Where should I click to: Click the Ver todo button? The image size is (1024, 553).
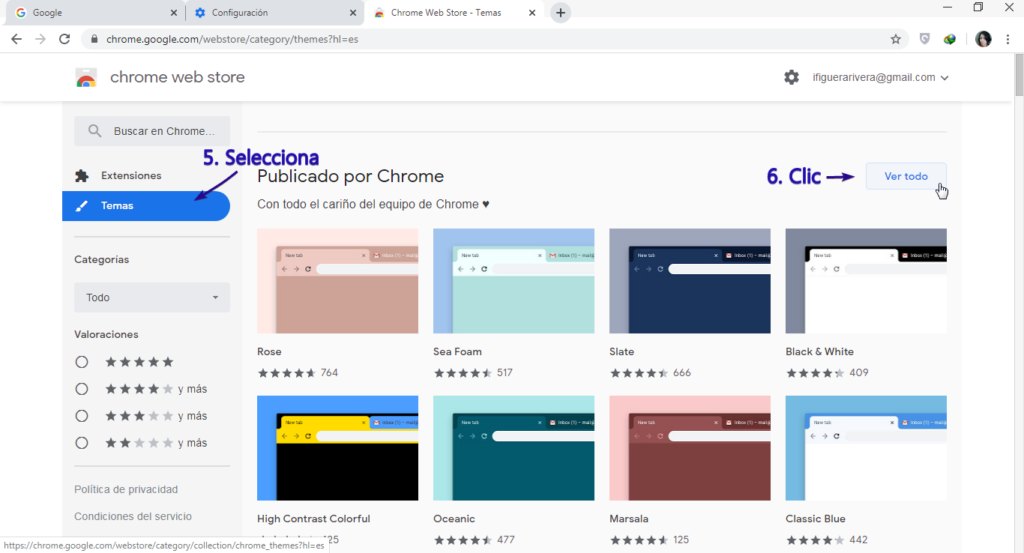(905, 176)
